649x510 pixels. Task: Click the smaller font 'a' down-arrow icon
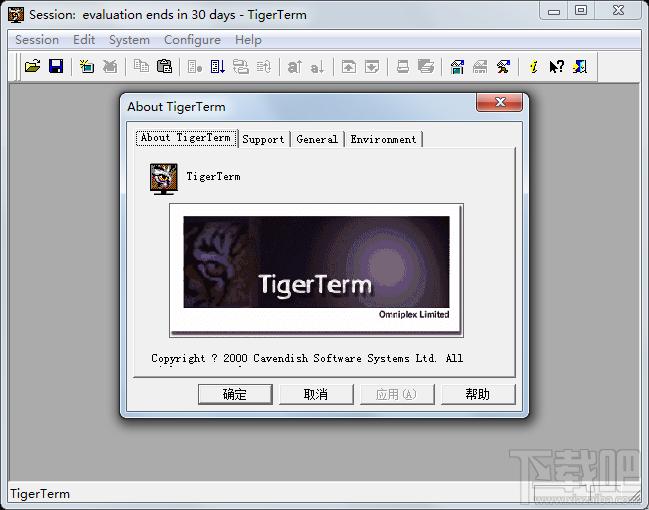tap(317, 66)
